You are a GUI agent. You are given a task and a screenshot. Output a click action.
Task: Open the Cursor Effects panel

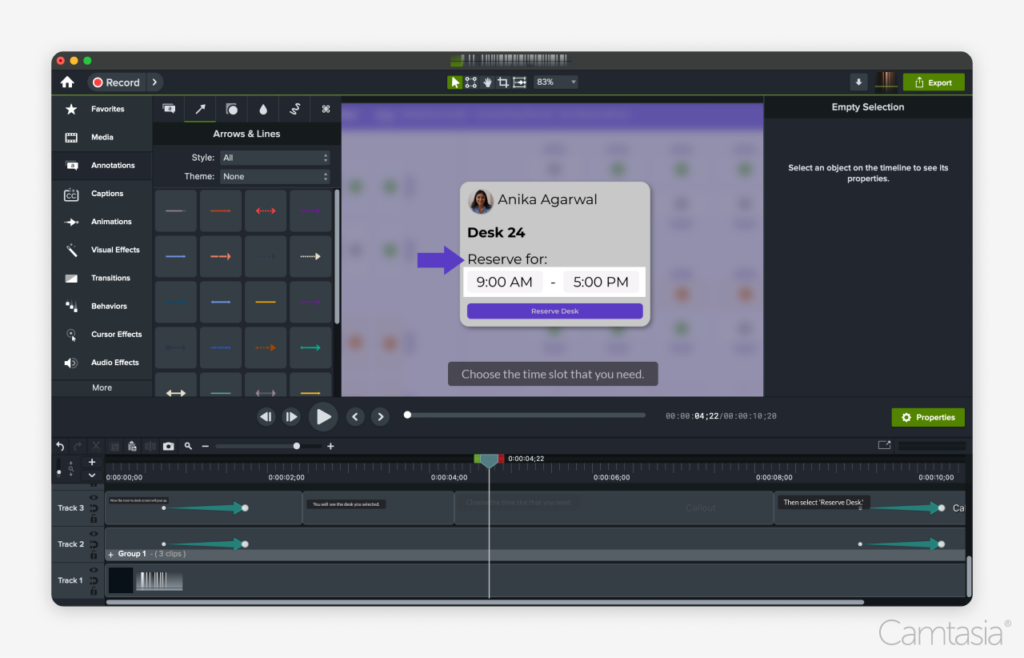[x=102, y=334]
